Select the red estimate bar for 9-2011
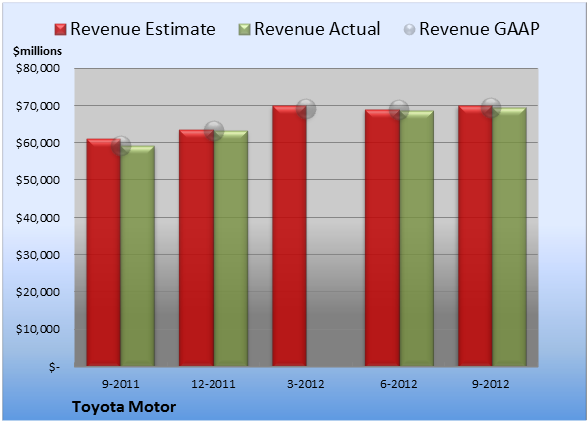This screenshot has width=588, height=422. pos(104,252)
